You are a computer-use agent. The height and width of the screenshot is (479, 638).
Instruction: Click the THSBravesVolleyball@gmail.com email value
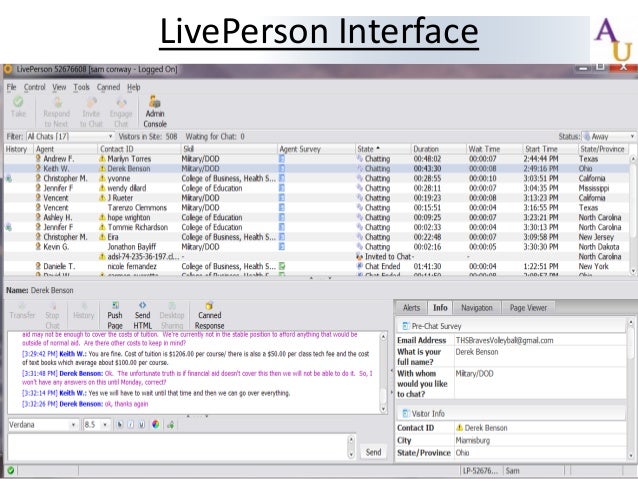(504, 340)
